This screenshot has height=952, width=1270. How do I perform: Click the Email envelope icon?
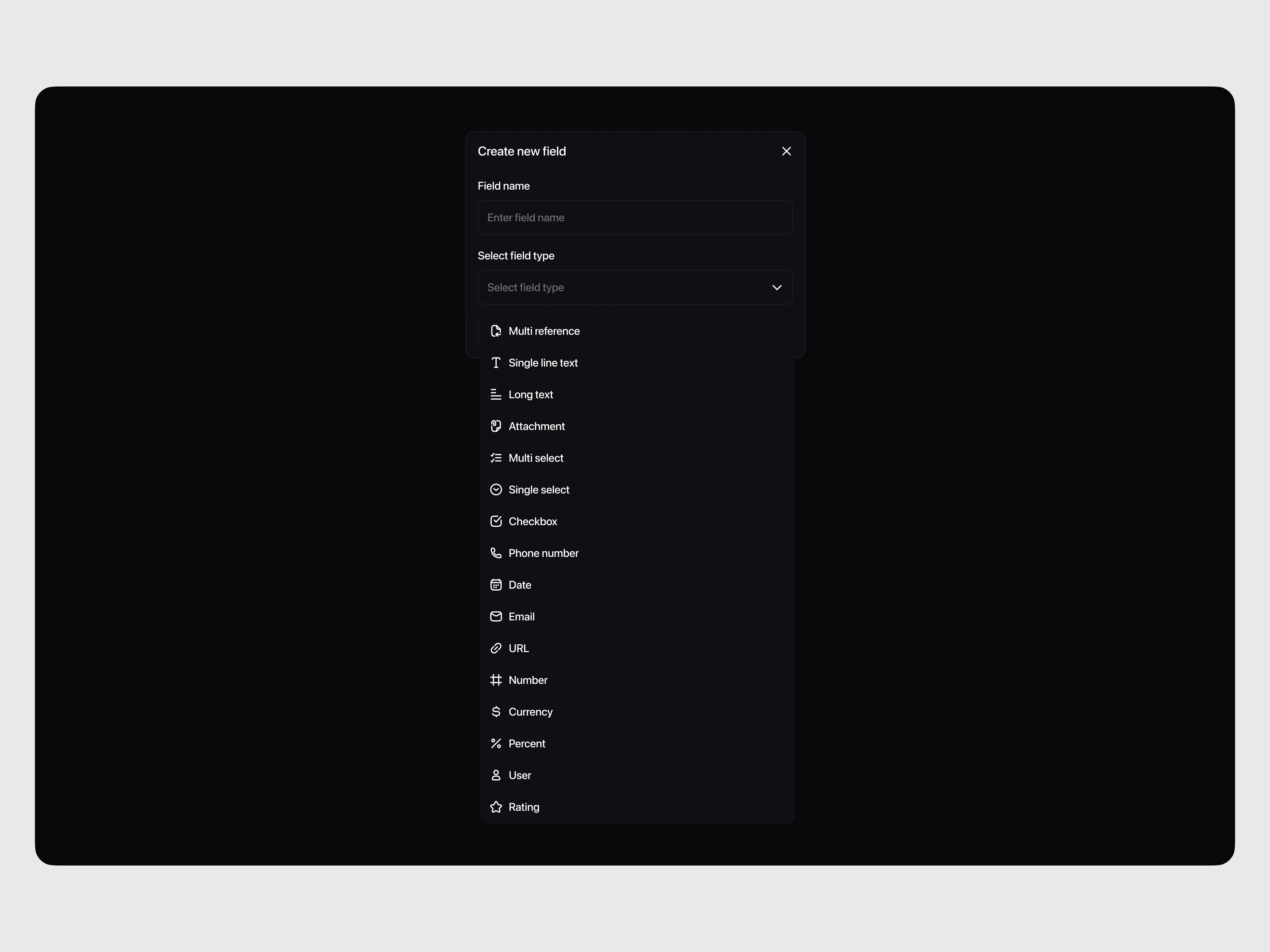coord(496,616)
